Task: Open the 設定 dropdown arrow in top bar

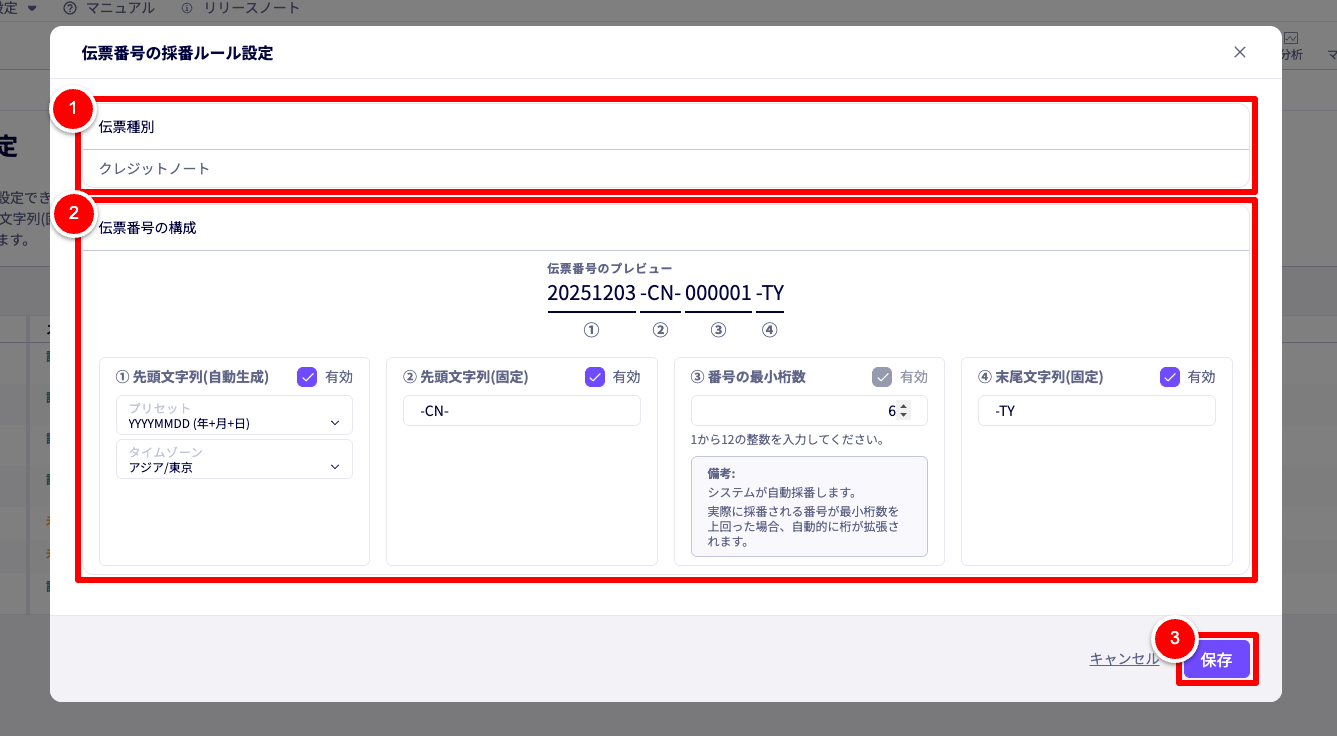Action: (32, 8)
